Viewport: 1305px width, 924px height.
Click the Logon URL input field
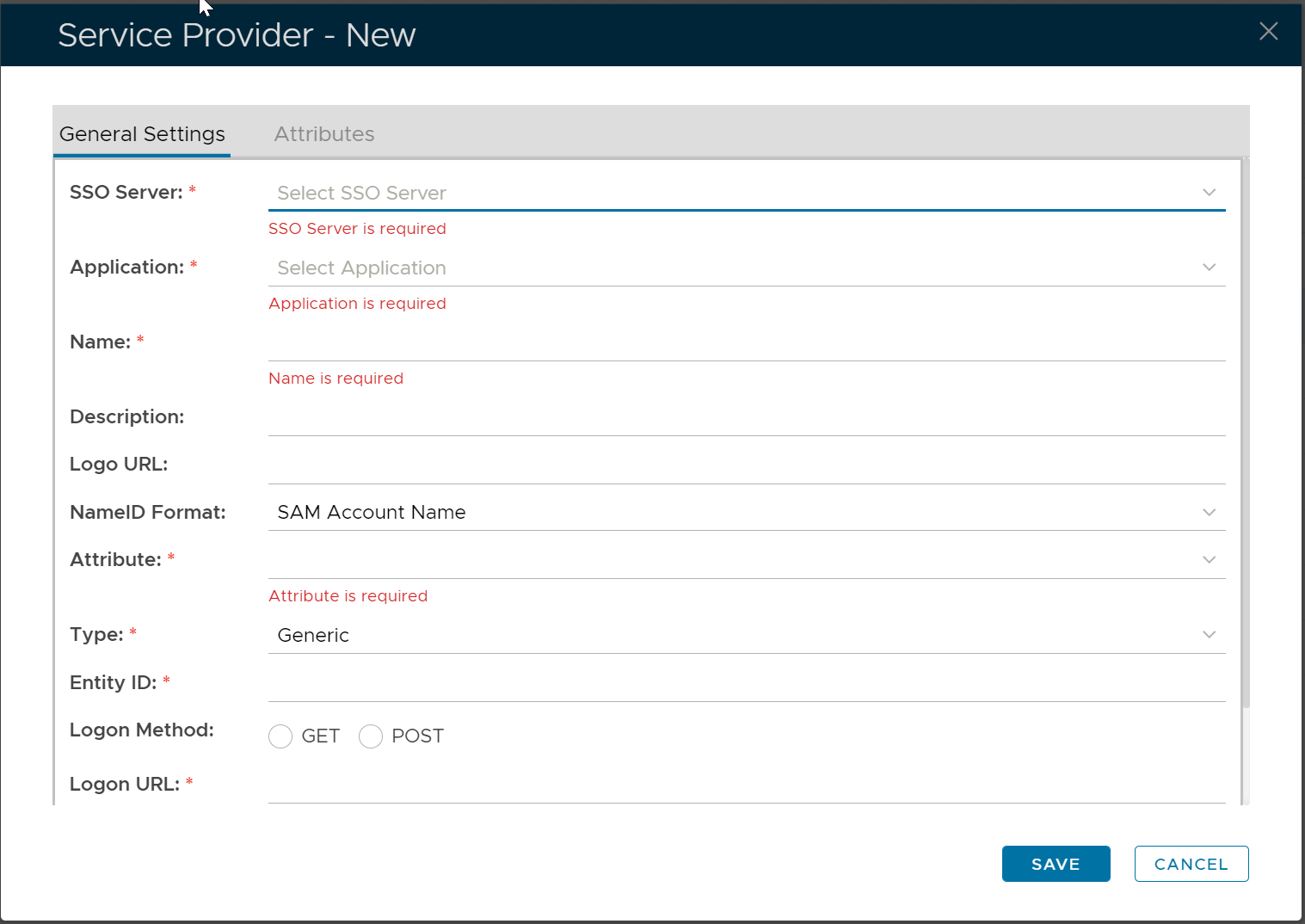tap(746, 785)
